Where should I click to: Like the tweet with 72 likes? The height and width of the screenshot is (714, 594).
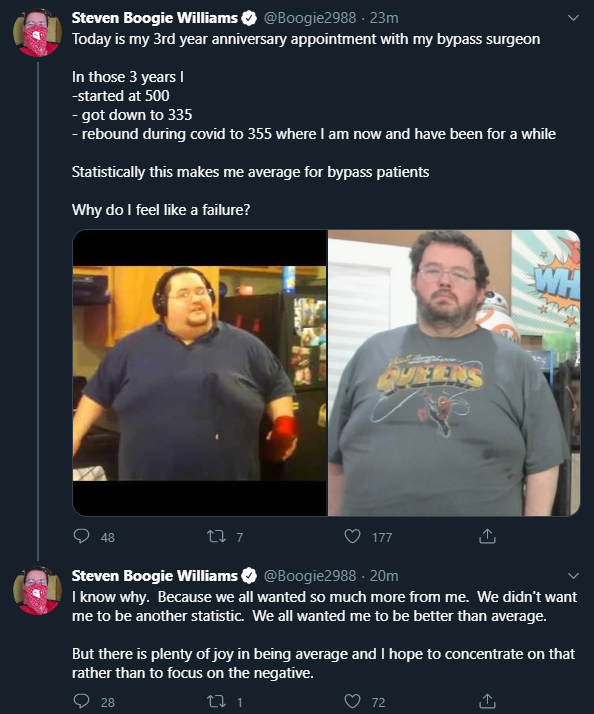pyautogui.click(x=352, y=701)
